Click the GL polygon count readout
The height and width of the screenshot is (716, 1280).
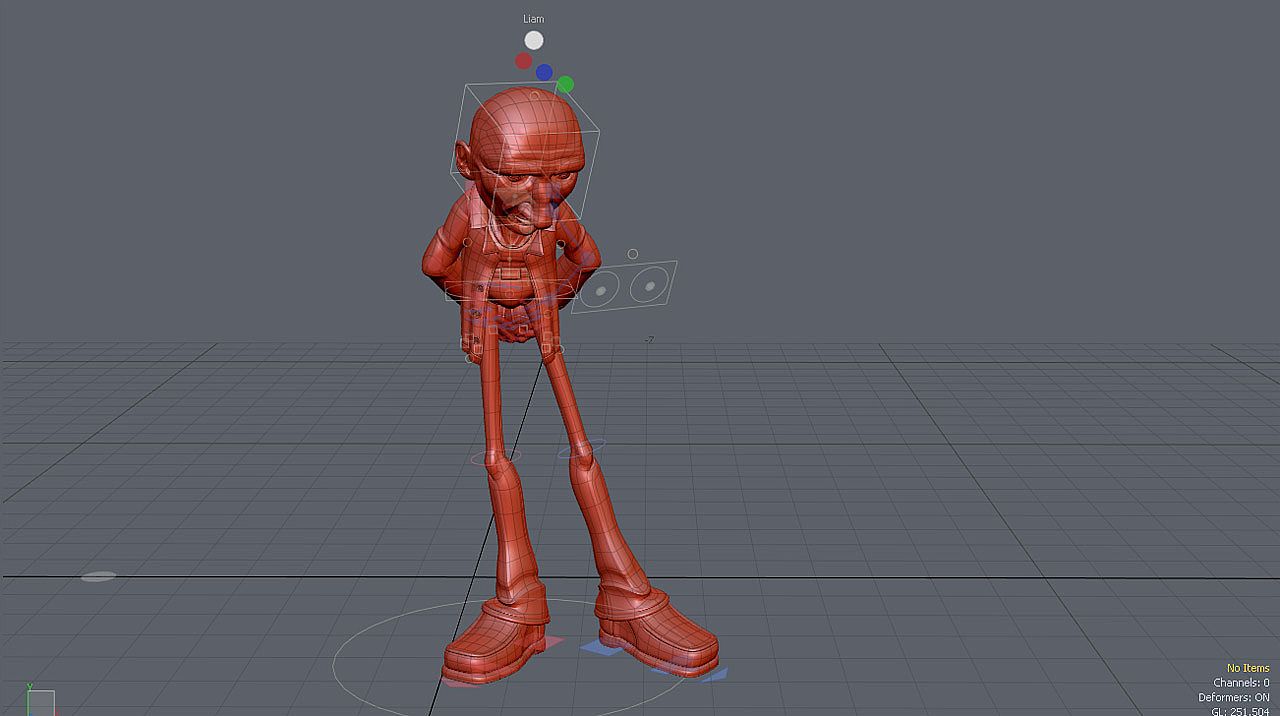[x=1240, y=711]
